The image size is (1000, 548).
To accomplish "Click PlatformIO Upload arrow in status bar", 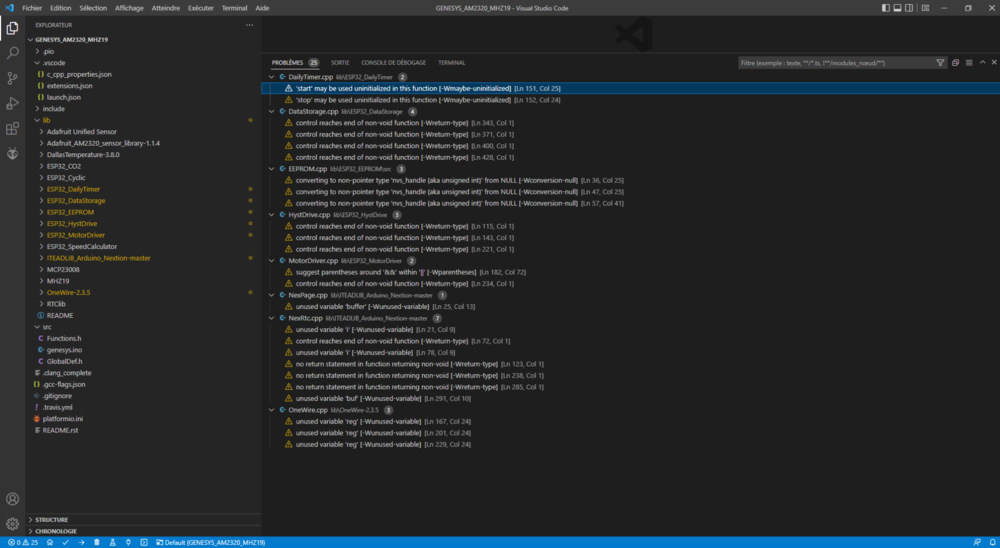I will tap(81, 542).
